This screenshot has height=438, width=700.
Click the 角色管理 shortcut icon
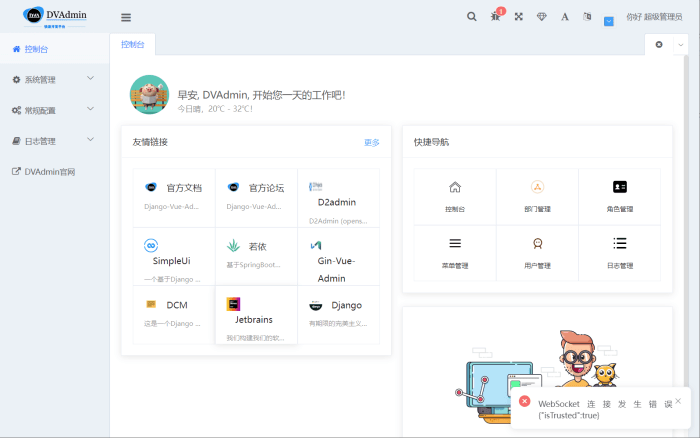620,187
